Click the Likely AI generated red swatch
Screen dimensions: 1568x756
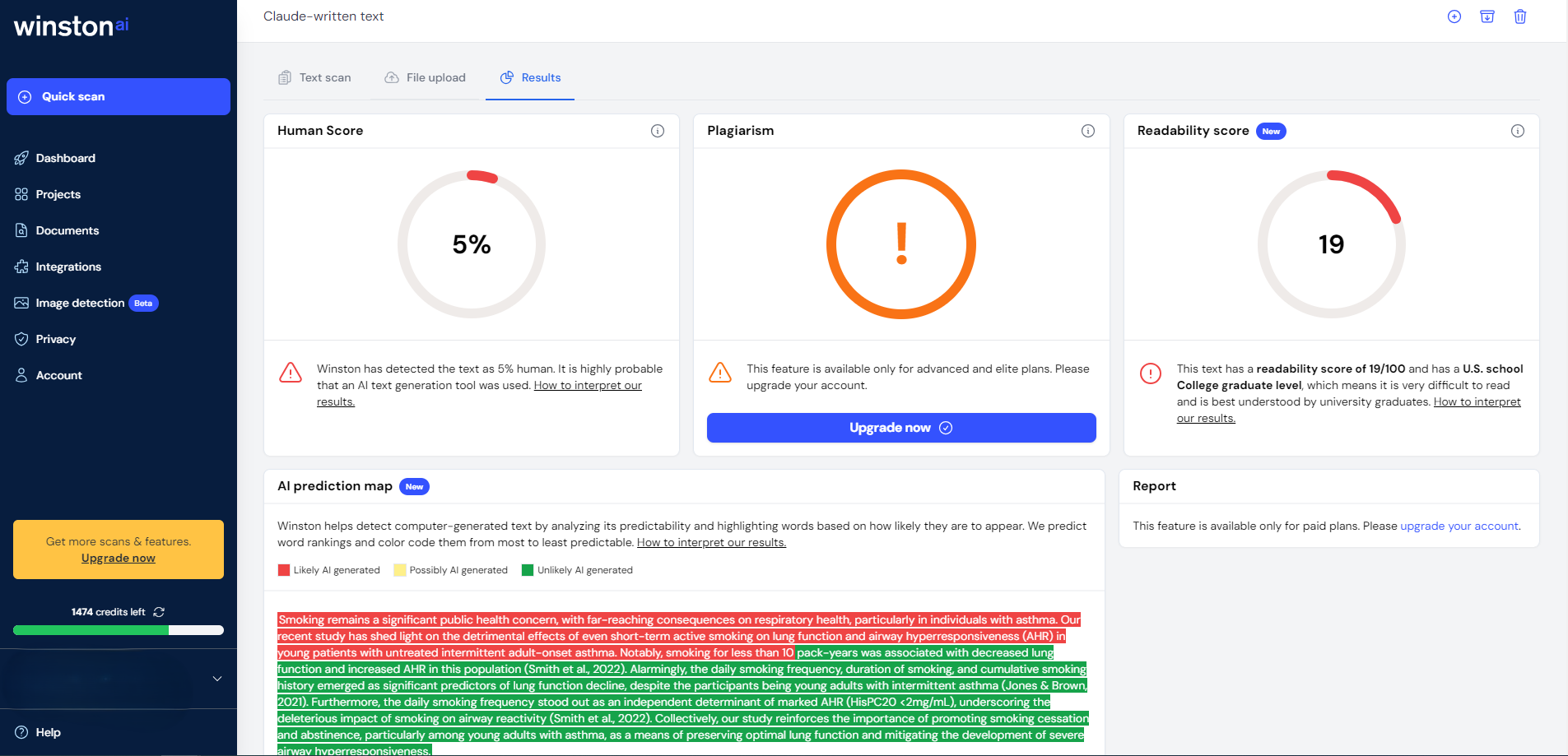click(284, 570)
